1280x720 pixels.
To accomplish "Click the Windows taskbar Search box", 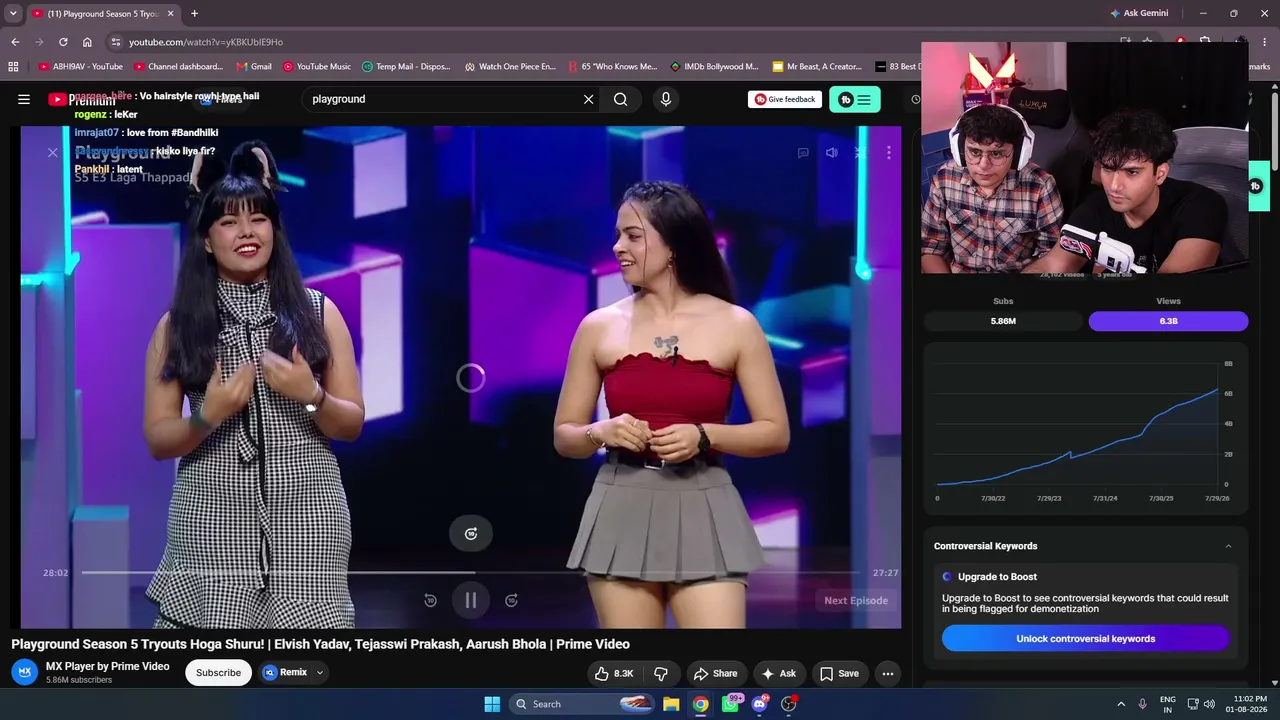I will [582, 704].
